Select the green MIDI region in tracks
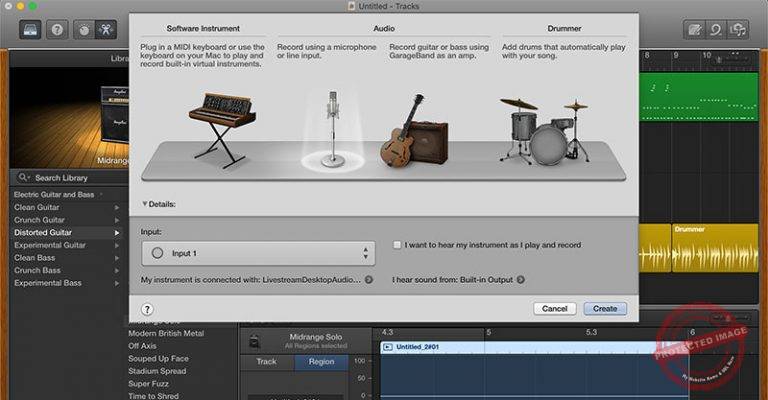Image resolution: width=768 pixels, height=400 pixels. [x=699, y=96]
